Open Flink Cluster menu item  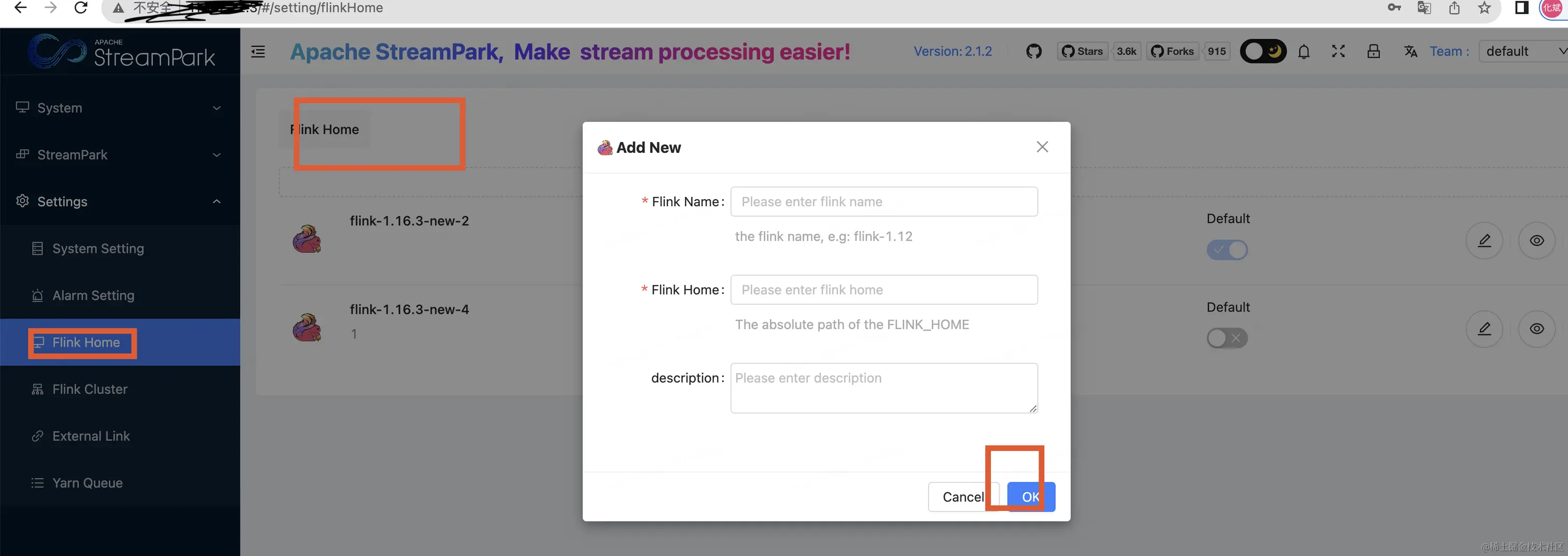(x=120, y=389)
